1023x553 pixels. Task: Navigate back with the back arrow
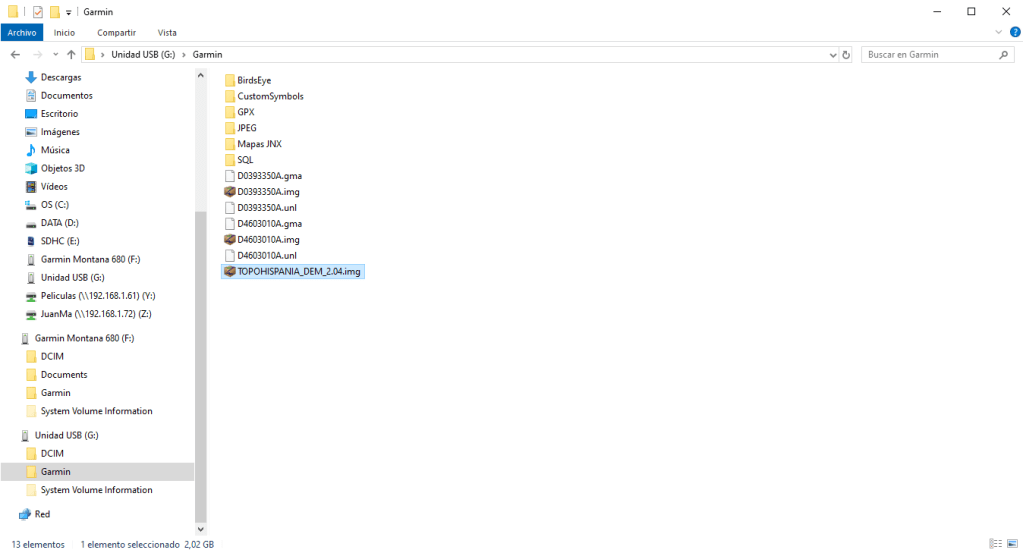click(15, 55)
